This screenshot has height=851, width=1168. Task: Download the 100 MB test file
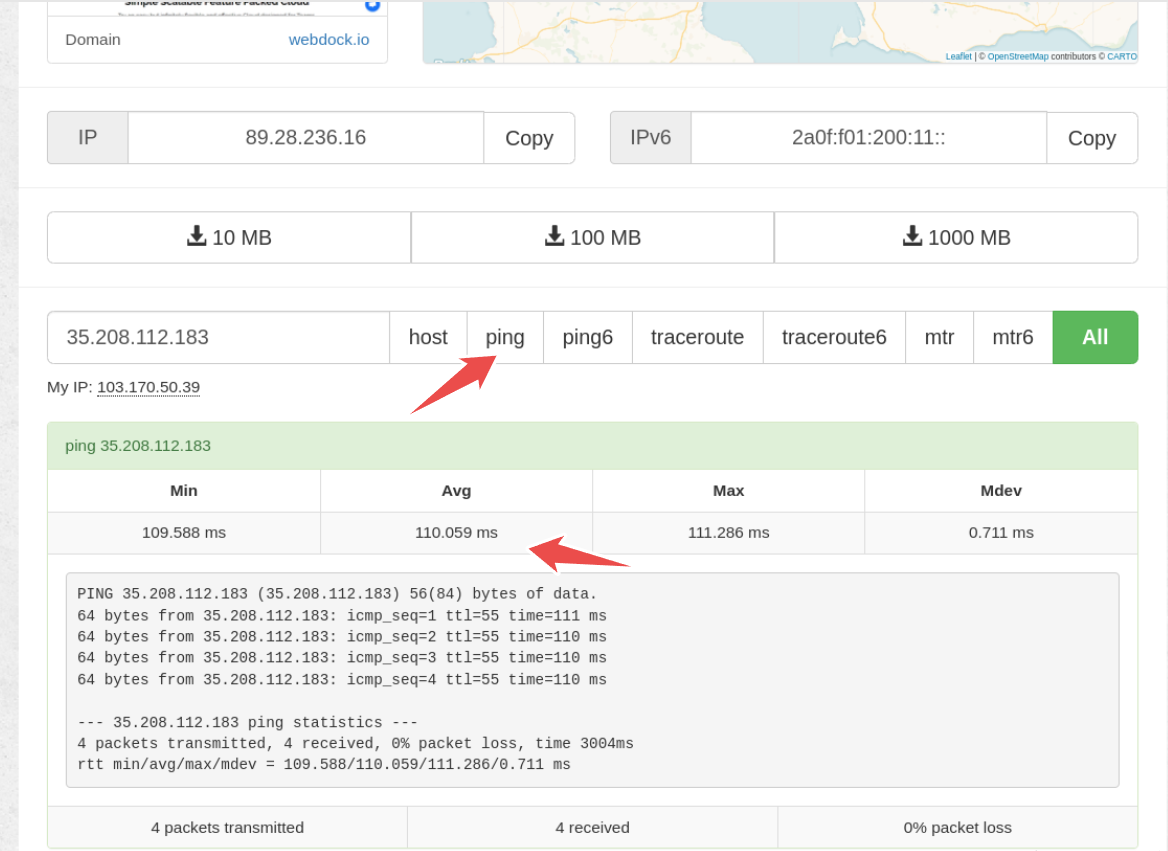[592, 237]
